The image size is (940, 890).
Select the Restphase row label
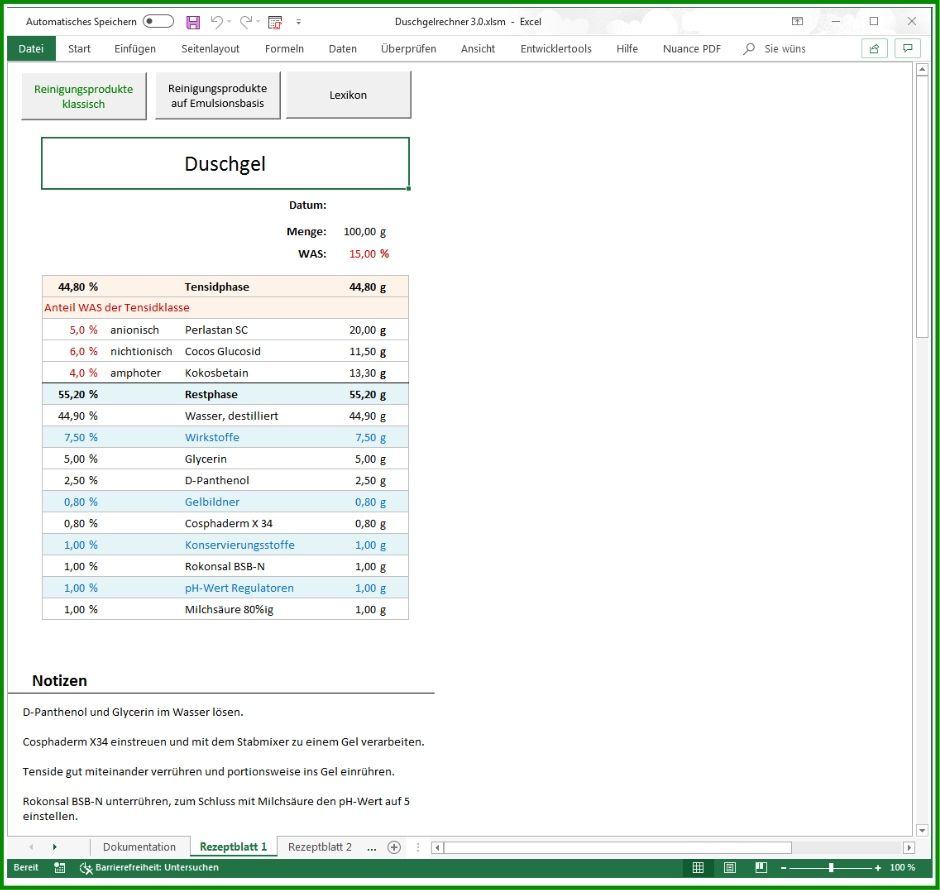[x=211, y=395]
